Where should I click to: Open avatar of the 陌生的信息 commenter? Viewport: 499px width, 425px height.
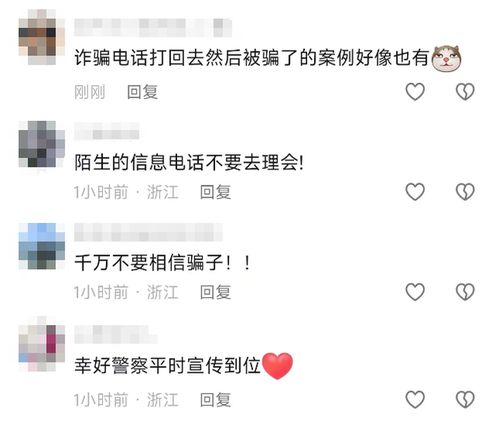coord(42,144)
